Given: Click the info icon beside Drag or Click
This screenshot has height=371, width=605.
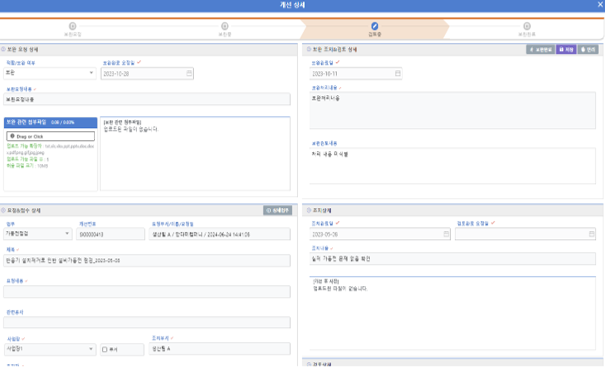Looking at the screenshot, I should (x=12, y=136).
